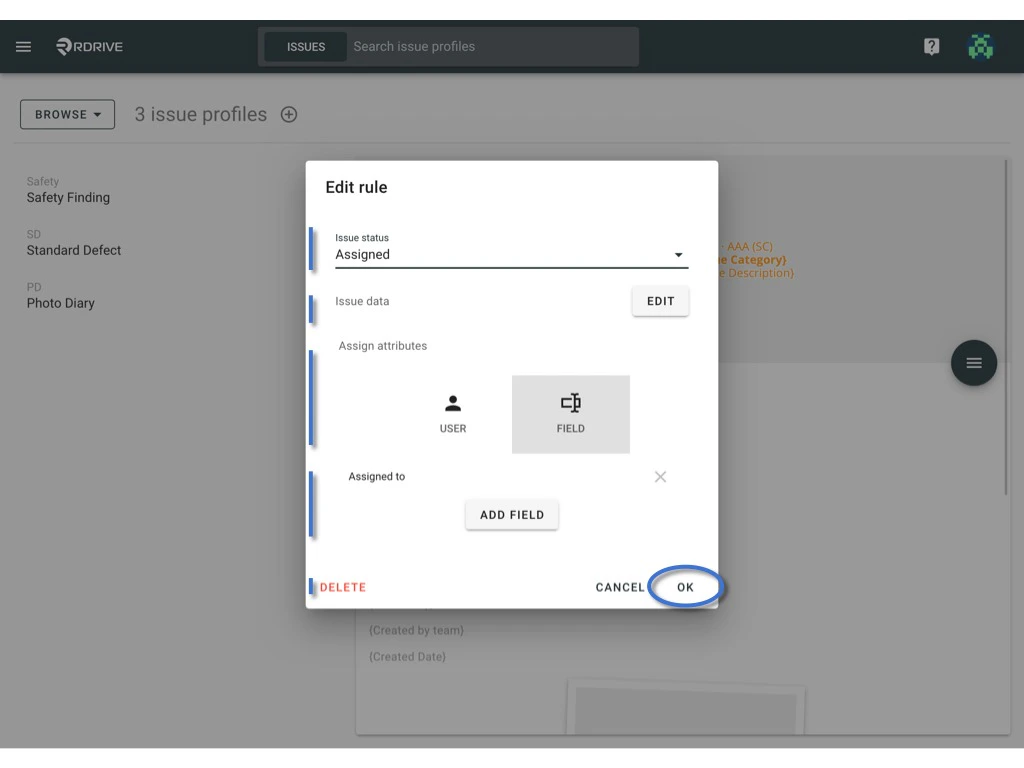This screenshot has width=1024, height=768.
Task: Select the ISSUES tab in the search bar
Action: pos(304,46)
